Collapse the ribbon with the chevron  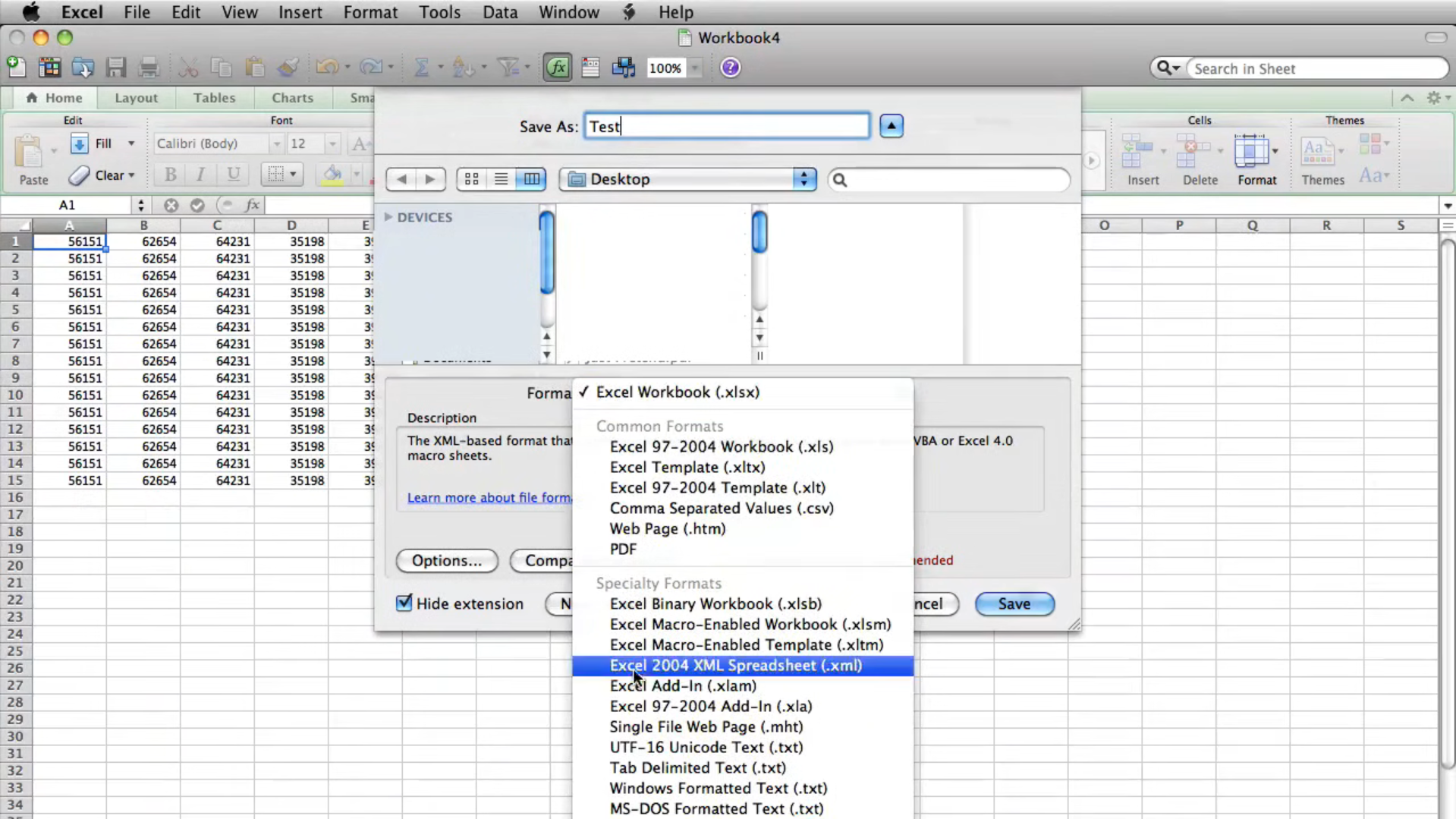pyautogui.click(x=1407, y=98)
